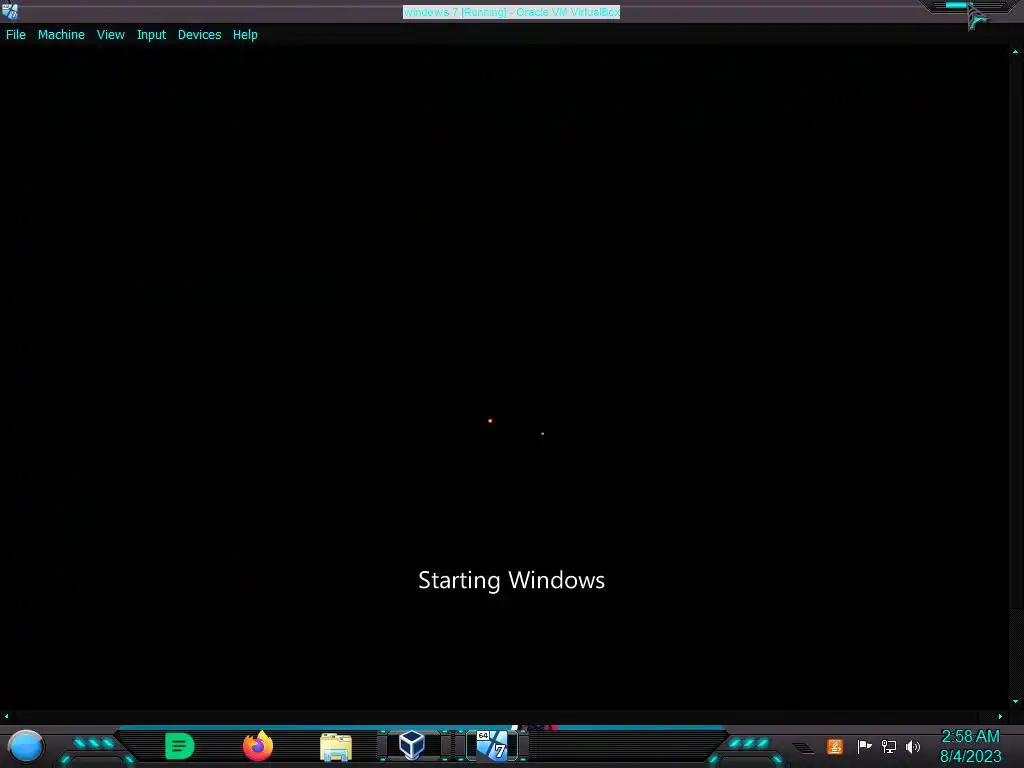The width and height of the screenshot is (1024, 768).
Task: Click the volume speaker icon
Action: 912,746
